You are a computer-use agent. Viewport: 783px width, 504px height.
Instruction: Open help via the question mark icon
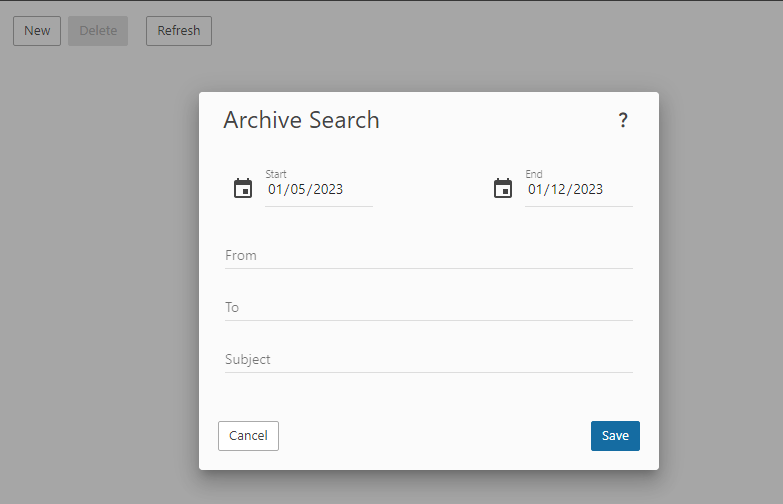pos(623,120)
